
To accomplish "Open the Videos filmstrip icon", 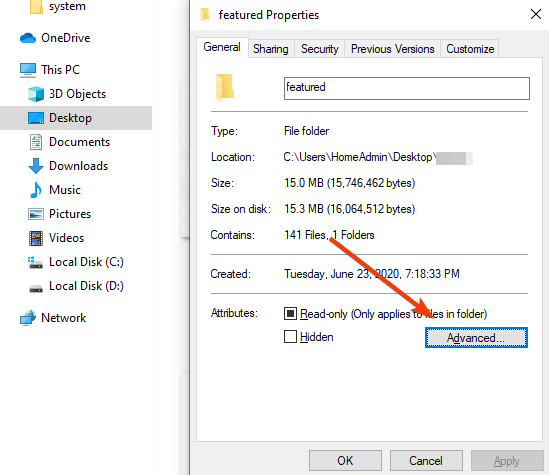I will pos(36,238).
